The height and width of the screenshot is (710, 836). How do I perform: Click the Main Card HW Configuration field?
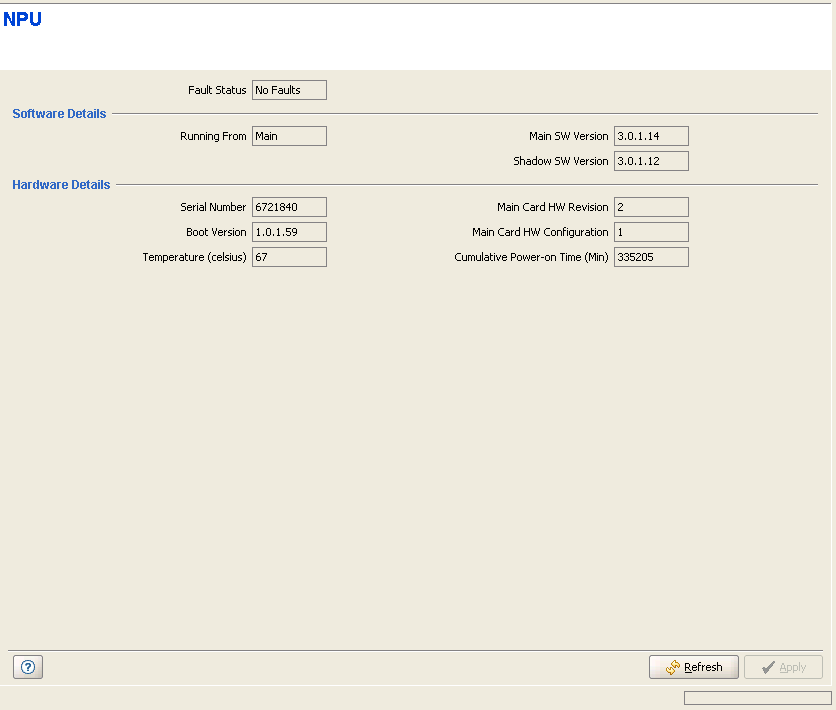[651, 232]
